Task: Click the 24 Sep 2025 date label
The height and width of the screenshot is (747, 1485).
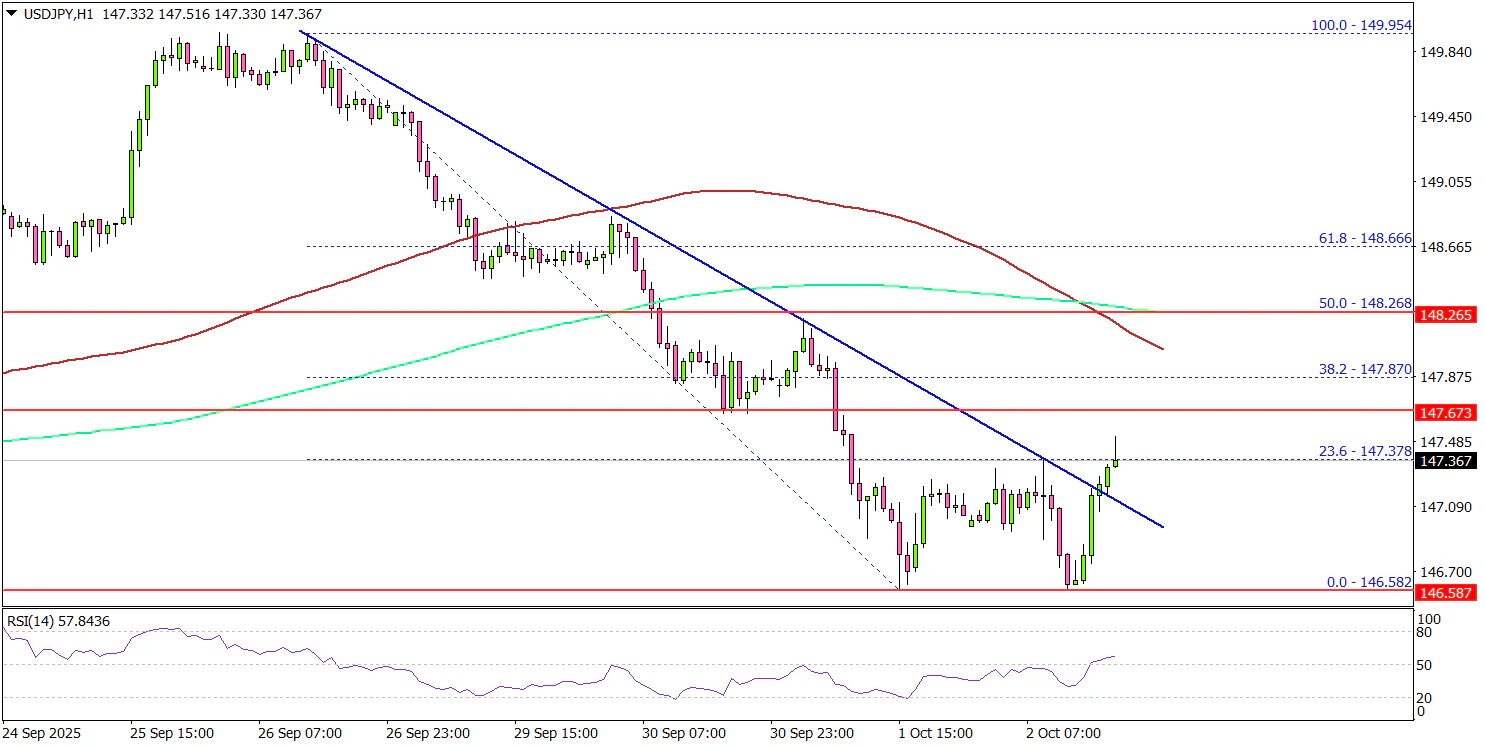Action: coord(43,733)
